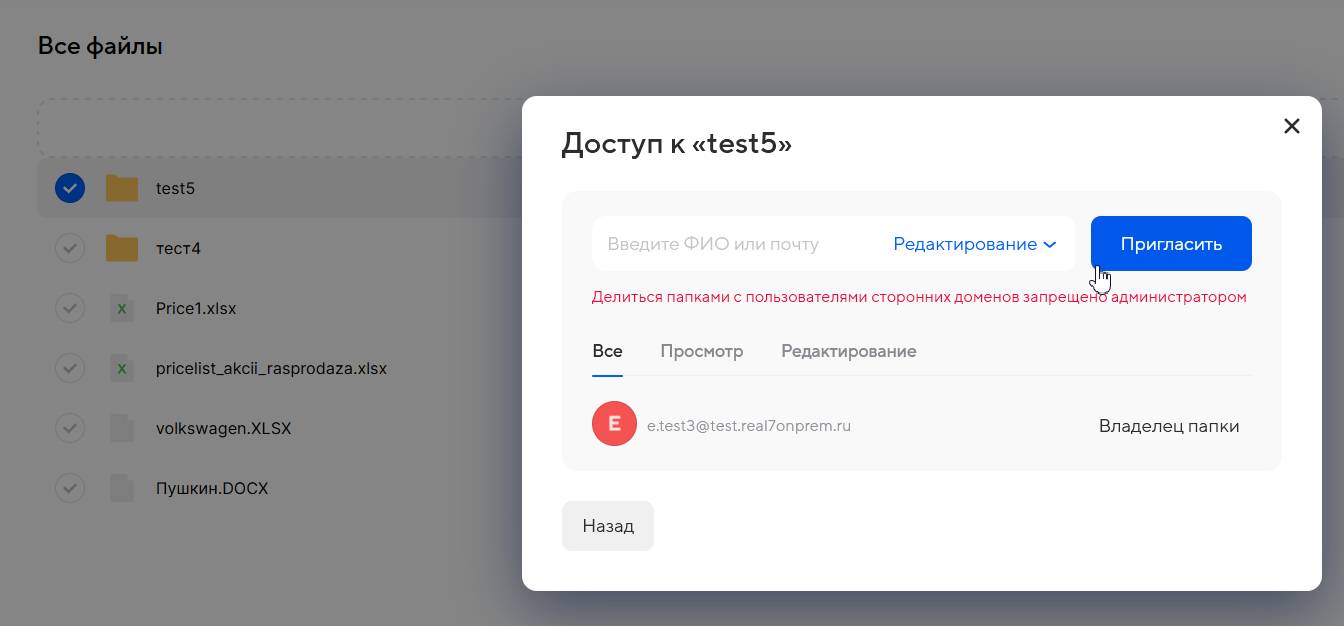This screenshot has width=1344, height=626.
Task: Select the Все tab
Action: pos(607,351)
